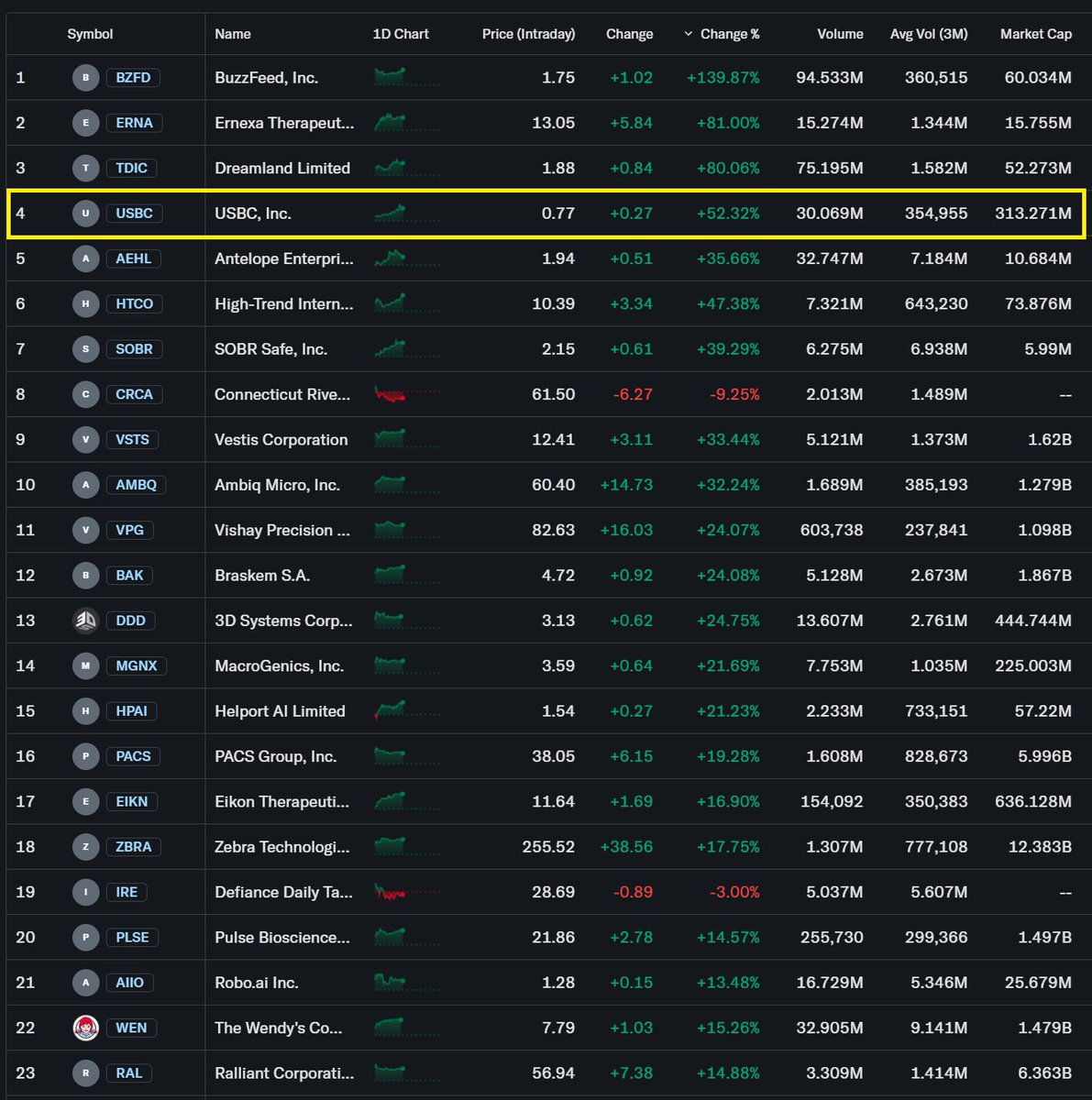This screenshot has height=1100, width=1092.
Task: Sort by the Market Cap header
Action: pyautogui.click(x=1036, y=34)
